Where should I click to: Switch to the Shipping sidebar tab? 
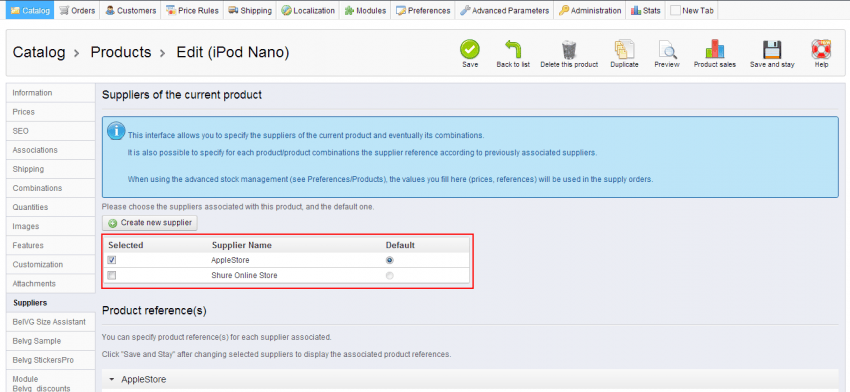click(50, 169)
